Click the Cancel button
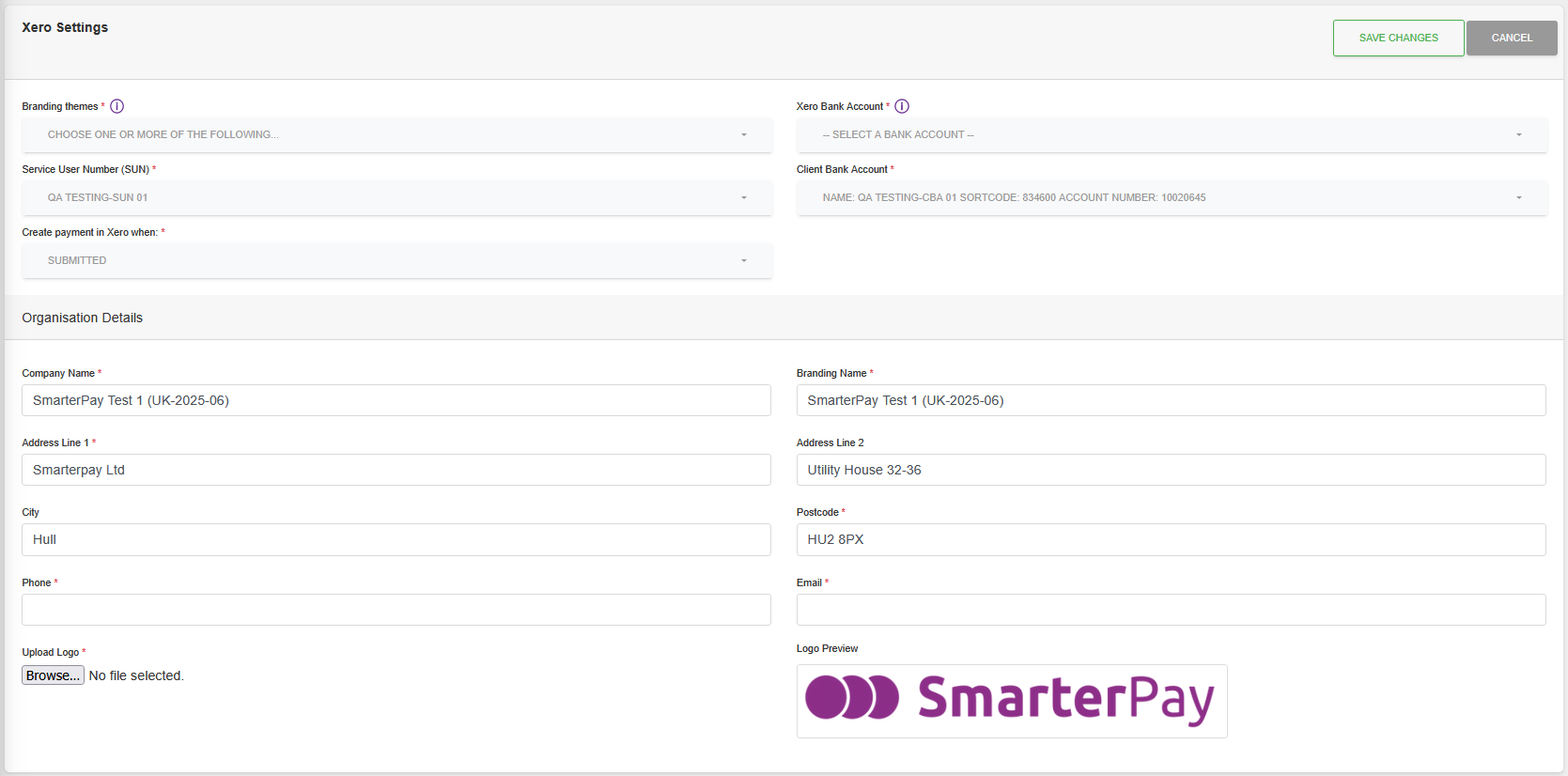The width and height of the screenshot is (1568, 776). (1511, 38)
